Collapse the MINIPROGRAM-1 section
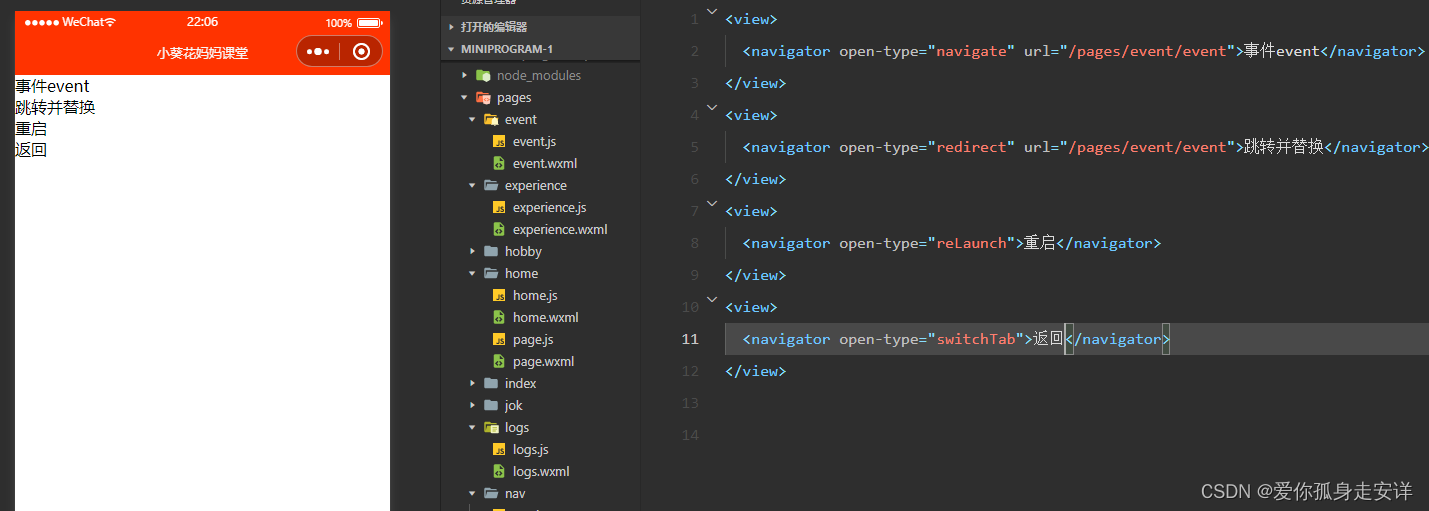This screenshot has height=511, width=1429. click(451, 49)
